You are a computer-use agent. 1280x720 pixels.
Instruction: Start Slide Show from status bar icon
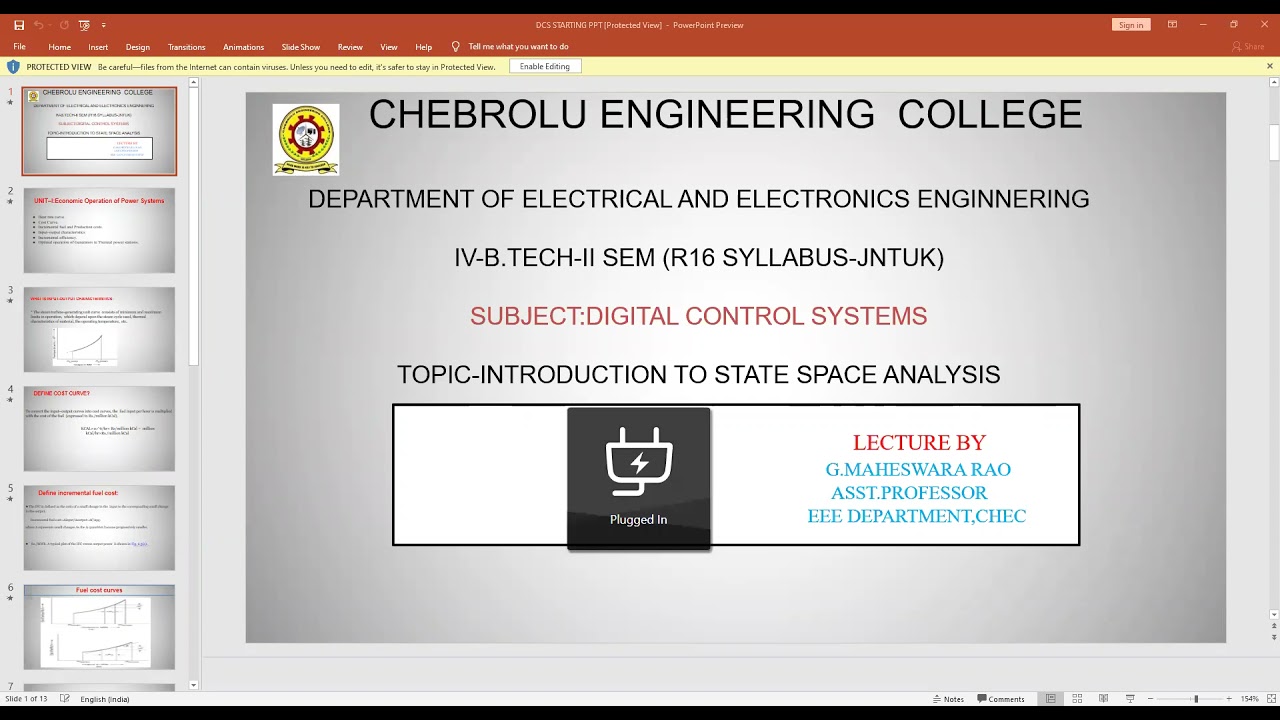1130,699
